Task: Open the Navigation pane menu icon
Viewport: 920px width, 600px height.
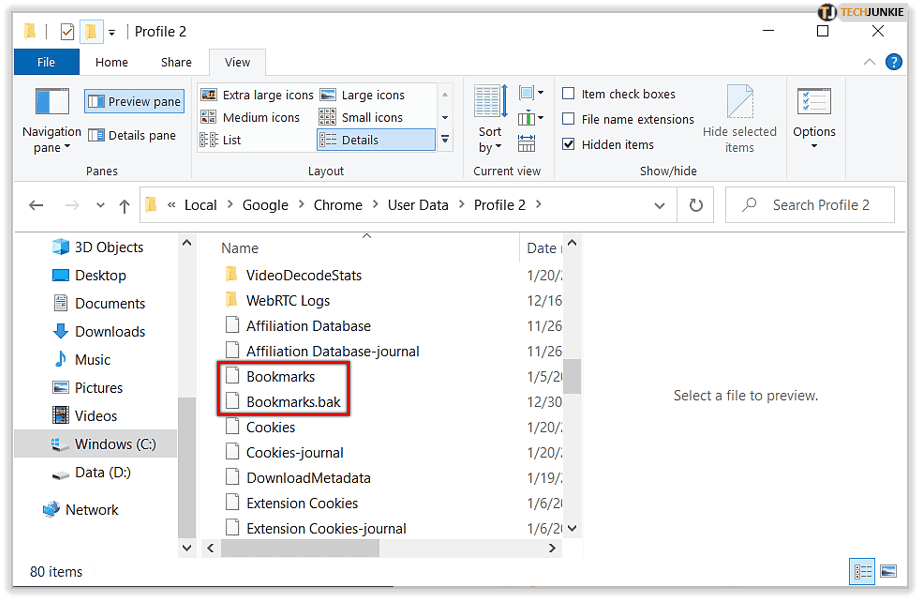Action: [x=52, y=102]
